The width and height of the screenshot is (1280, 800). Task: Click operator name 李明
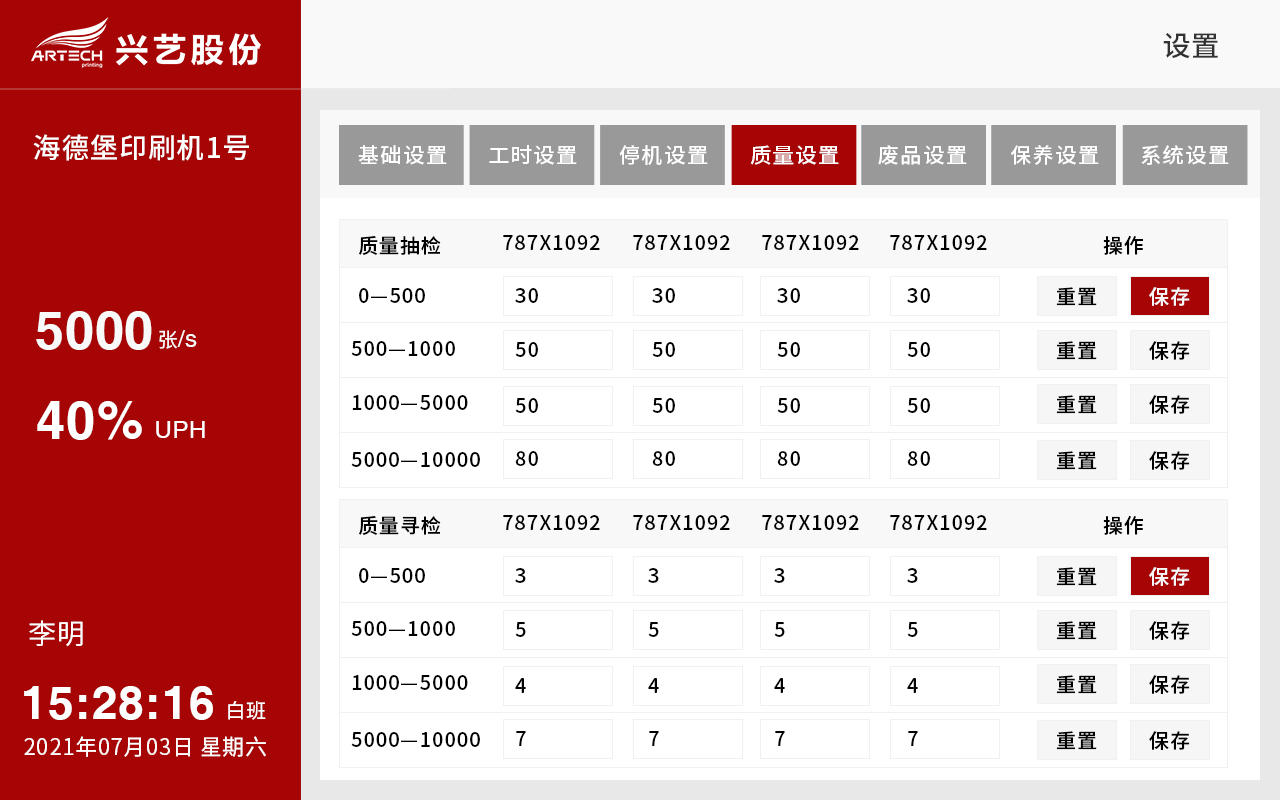click(56, 633)
